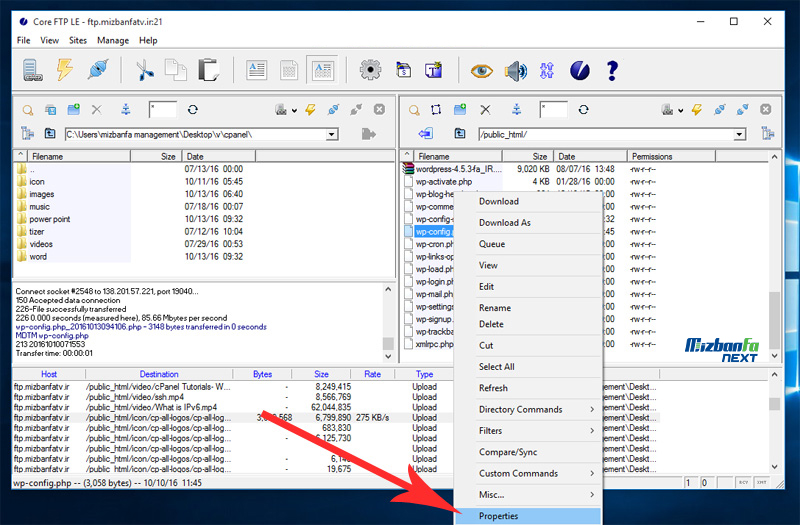Sort the queue by Destination column
This screenshot has width=800, height=525.
click(x=159, y=374)
